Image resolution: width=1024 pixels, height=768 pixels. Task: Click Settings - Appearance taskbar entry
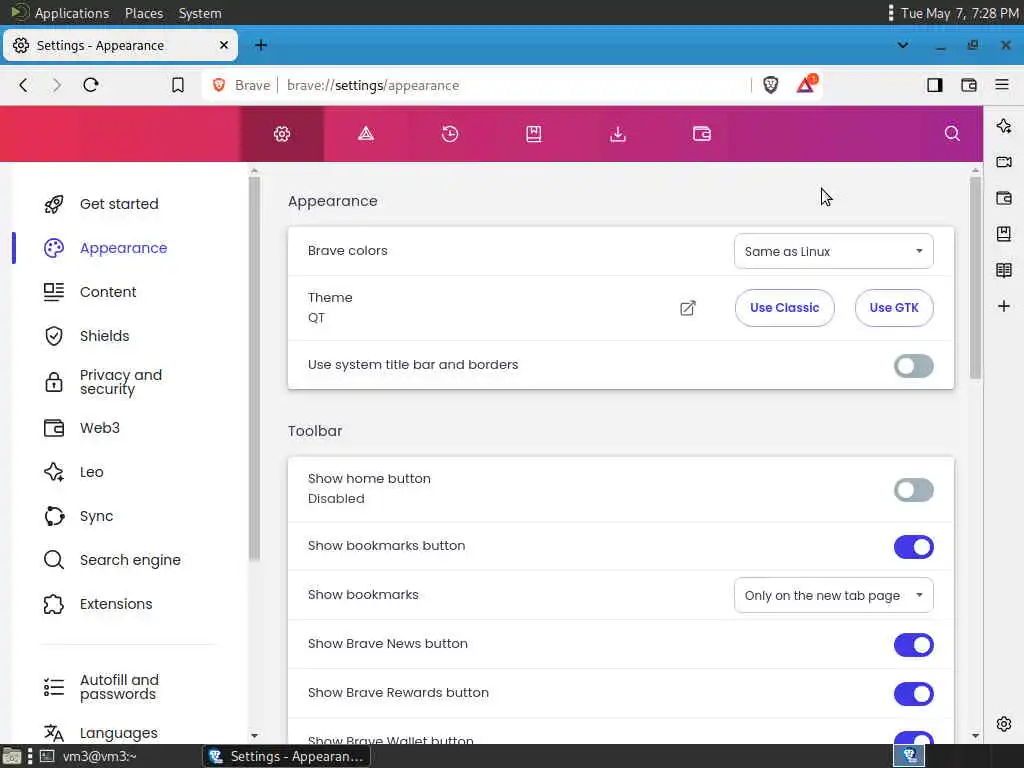[286, 756]
